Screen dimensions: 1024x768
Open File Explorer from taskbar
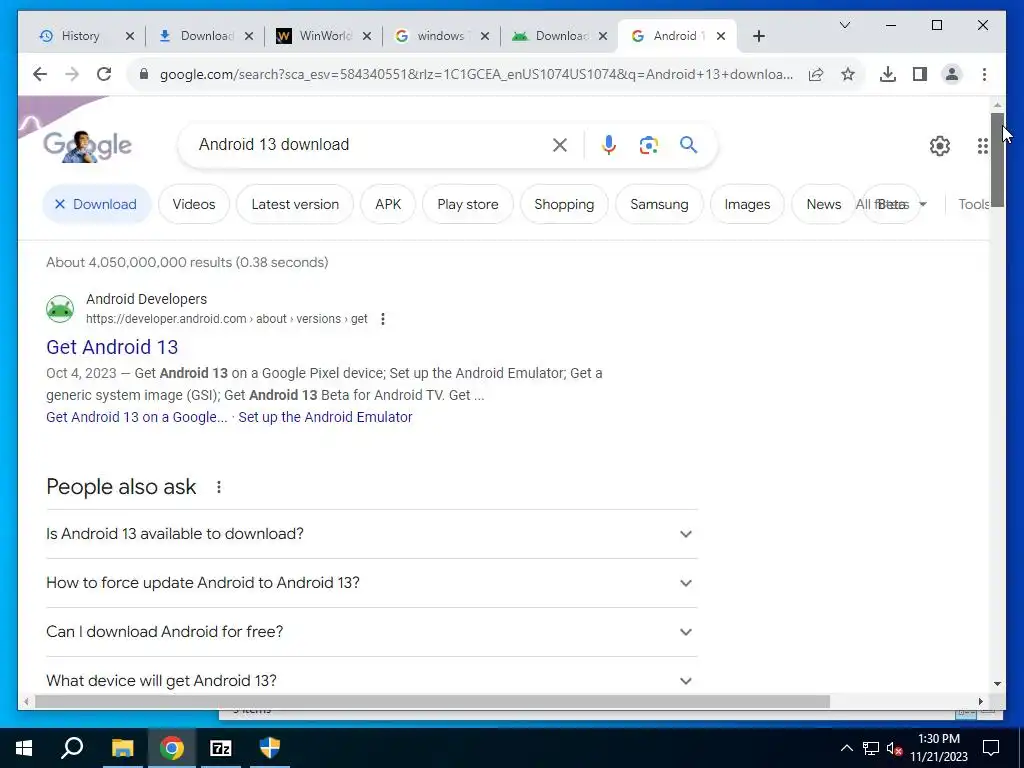click(x=122, y=748)
